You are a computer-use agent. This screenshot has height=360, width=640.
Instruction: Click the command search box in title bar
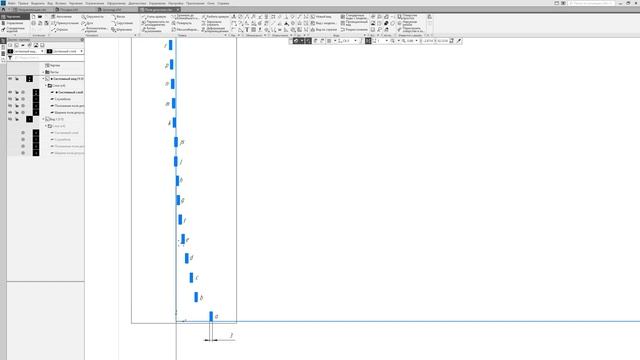pos(591,3)
